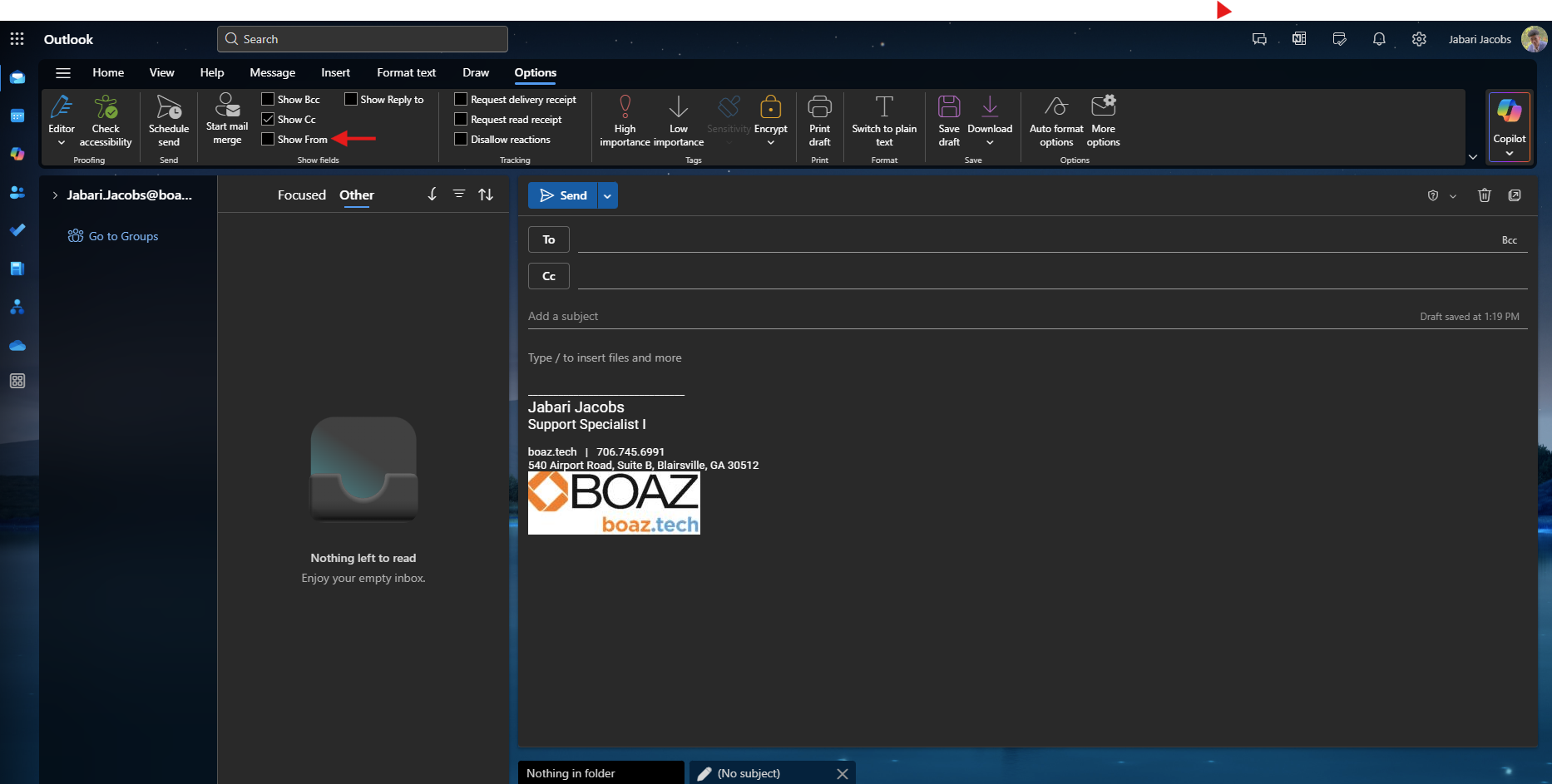1552x784 pixels.
Task: Click the Schedule send icon
Action: [169, 108]
